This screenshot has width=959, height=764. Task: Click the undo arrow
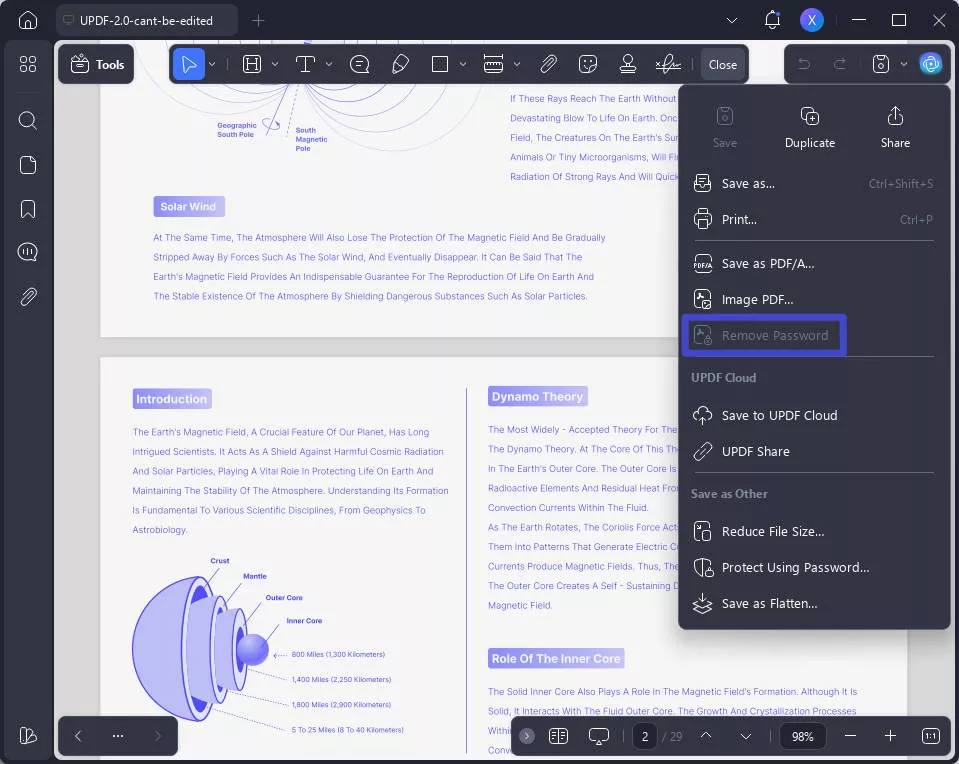(804, 64)
